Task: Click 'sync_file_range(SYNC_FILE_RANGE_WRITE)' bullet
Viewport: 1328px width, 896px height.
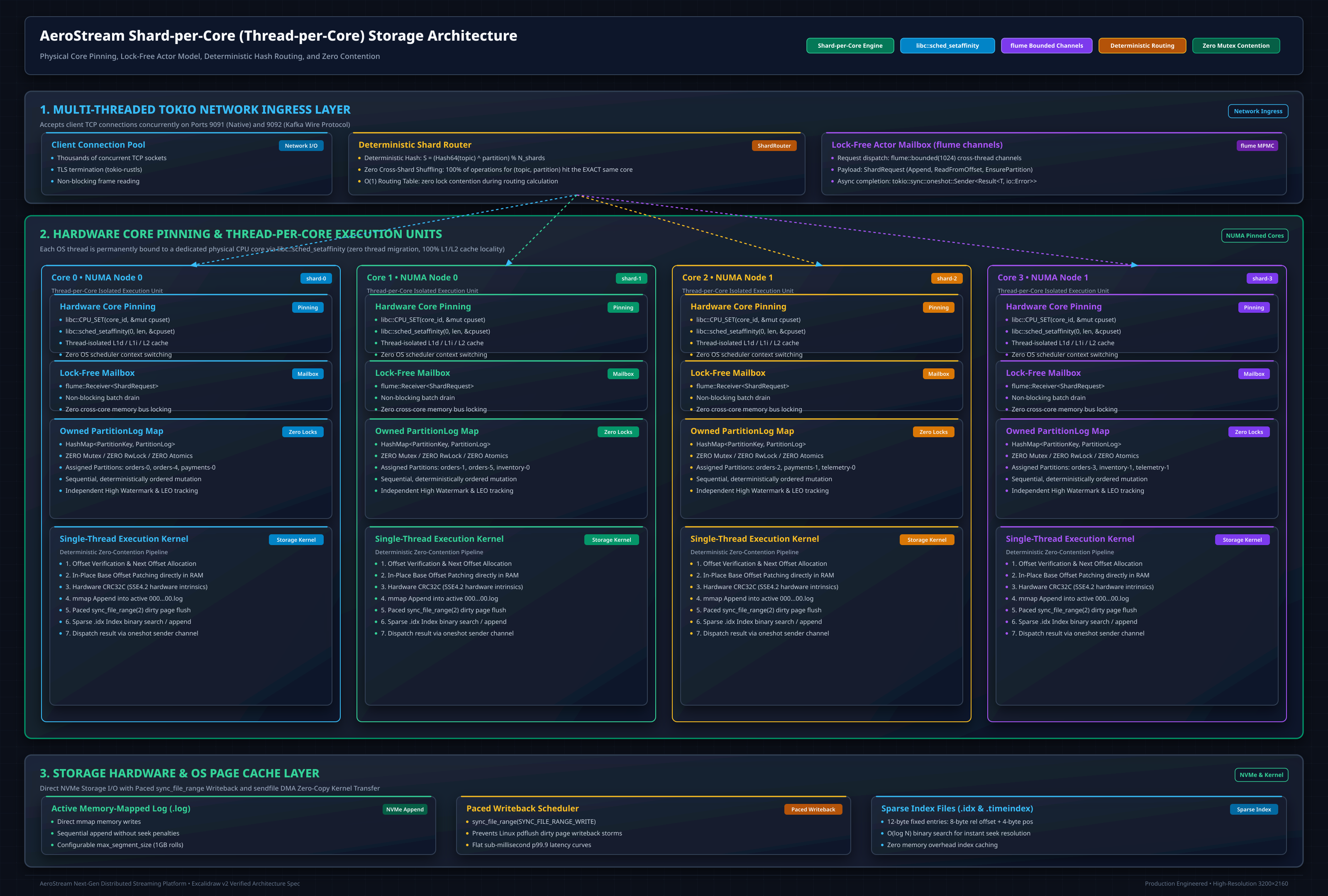Action: pos(534,822)
